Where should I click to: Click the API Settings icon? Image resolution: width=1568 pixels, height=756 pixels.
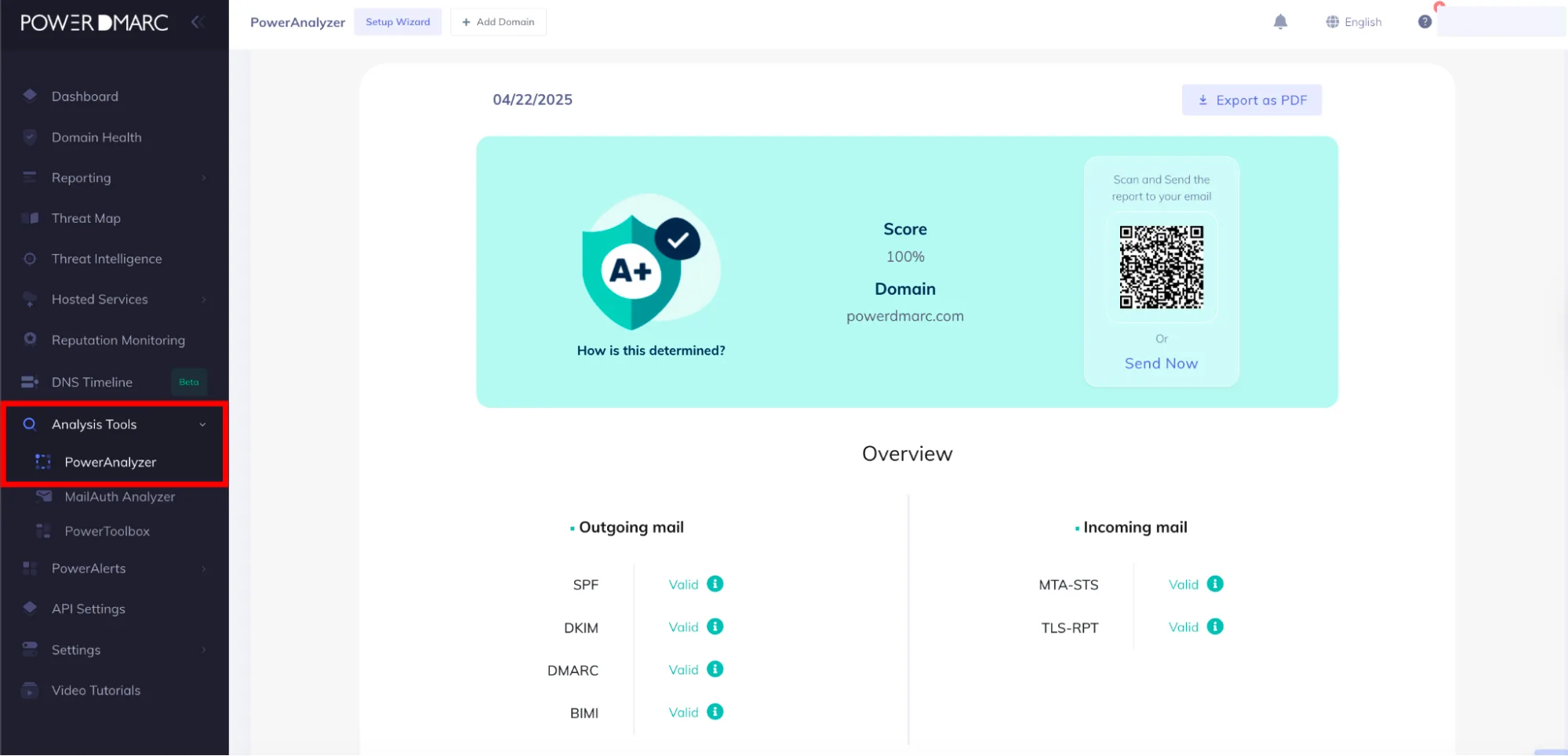coord(30,608)
